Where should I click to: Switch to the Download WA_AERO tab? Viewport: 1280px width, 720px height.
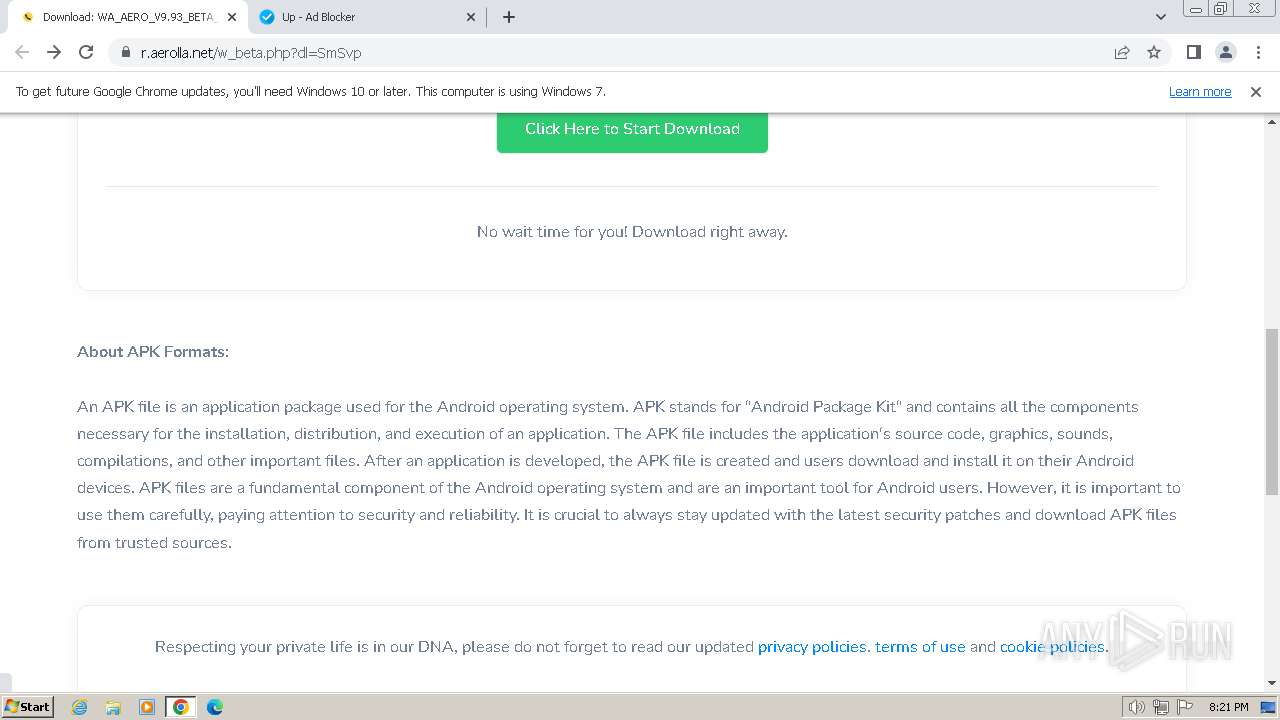[x=128, y=17]
